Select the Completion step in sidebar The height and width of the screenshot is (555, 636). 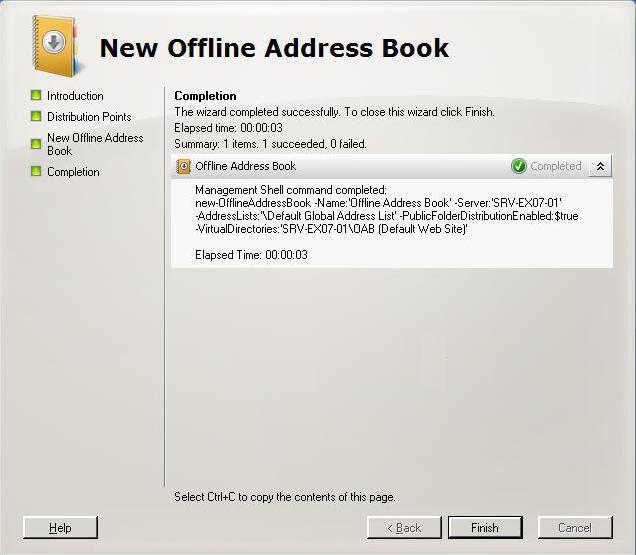73,172
